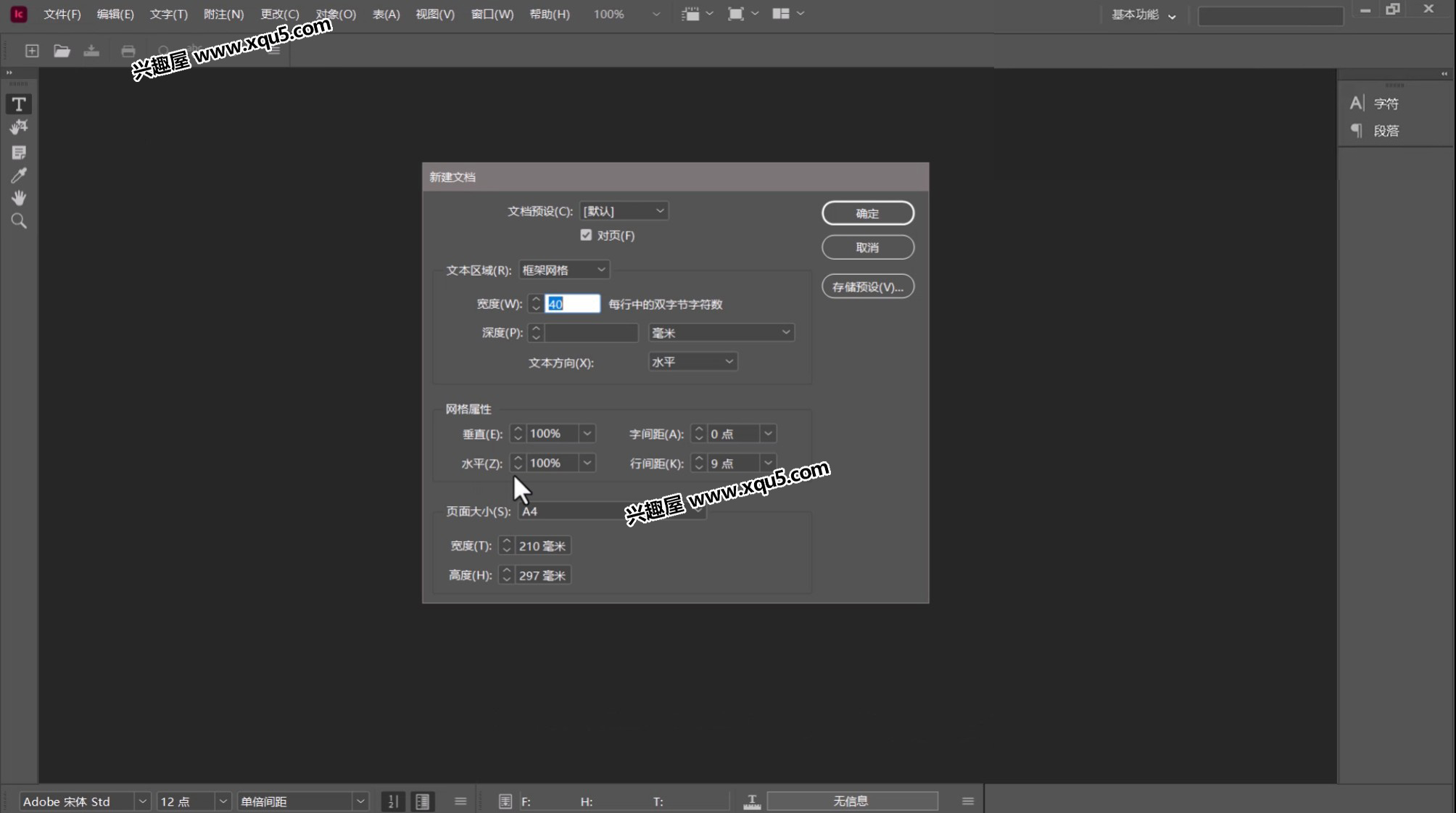
Task: Expand the left tools panel double arrow
Action: (9, 73)
